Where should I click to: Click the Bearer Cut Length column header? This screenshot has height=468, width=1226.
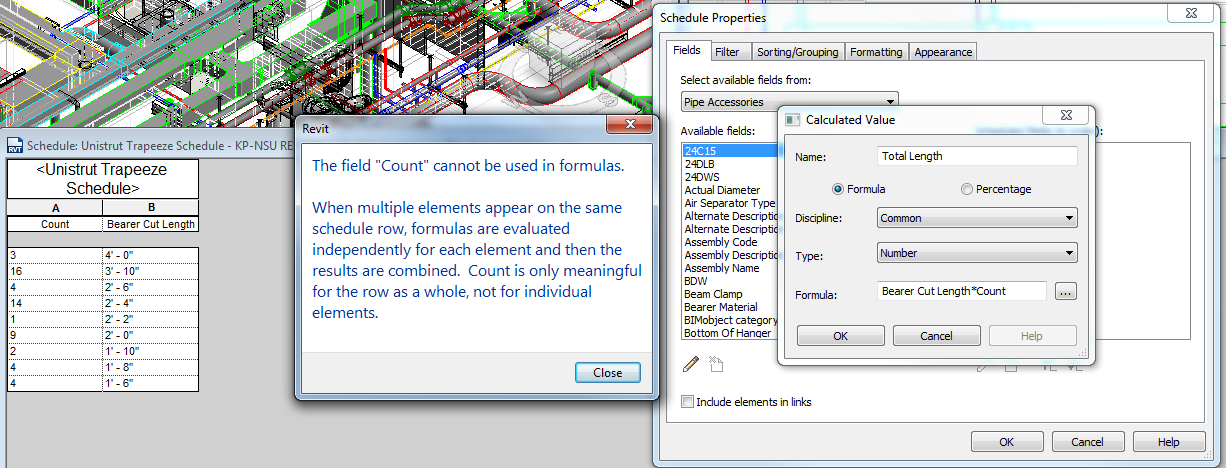click(x=150, y=224)
